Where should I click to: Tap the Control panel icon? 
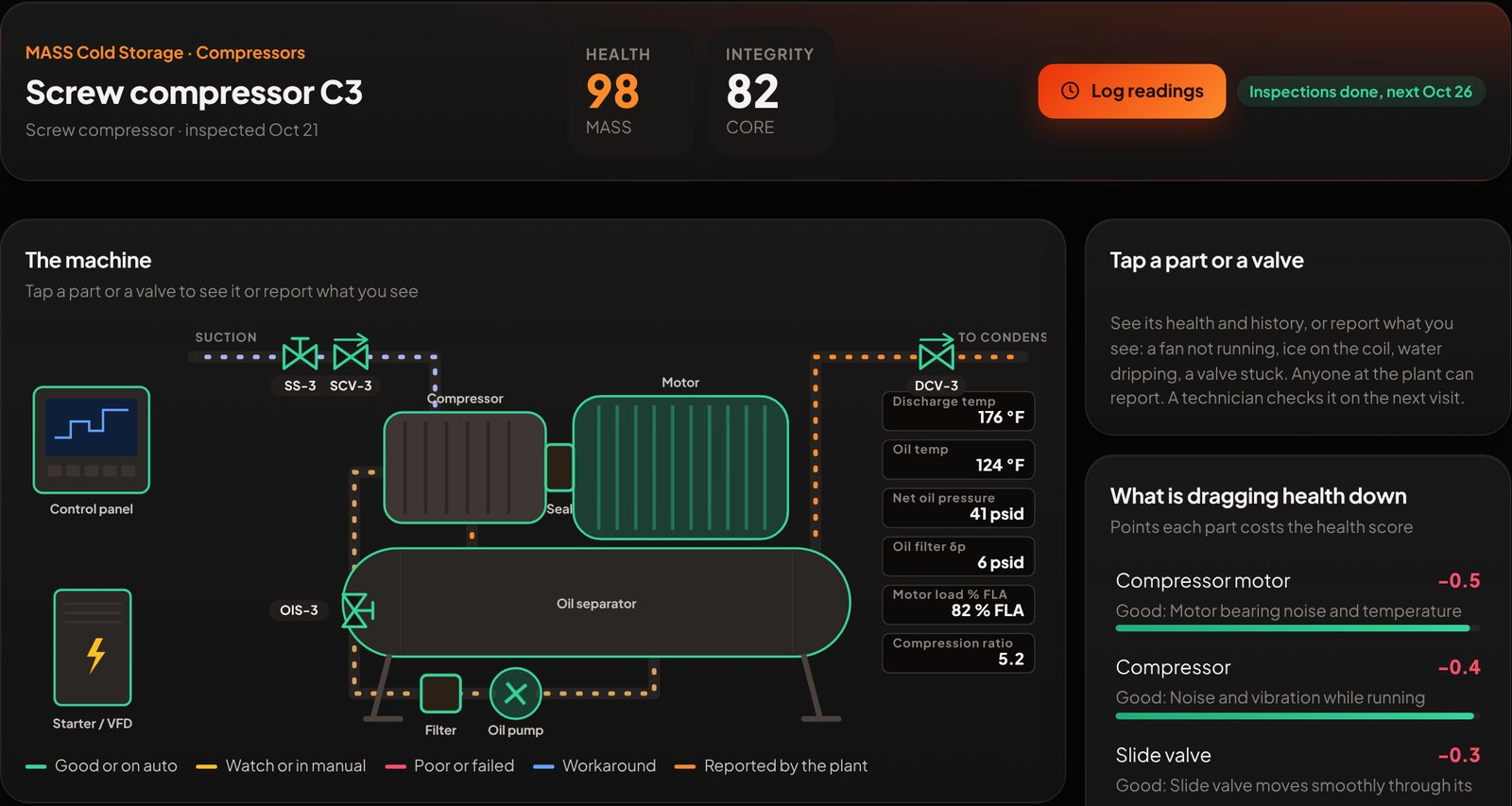click(x=92, y=439)
